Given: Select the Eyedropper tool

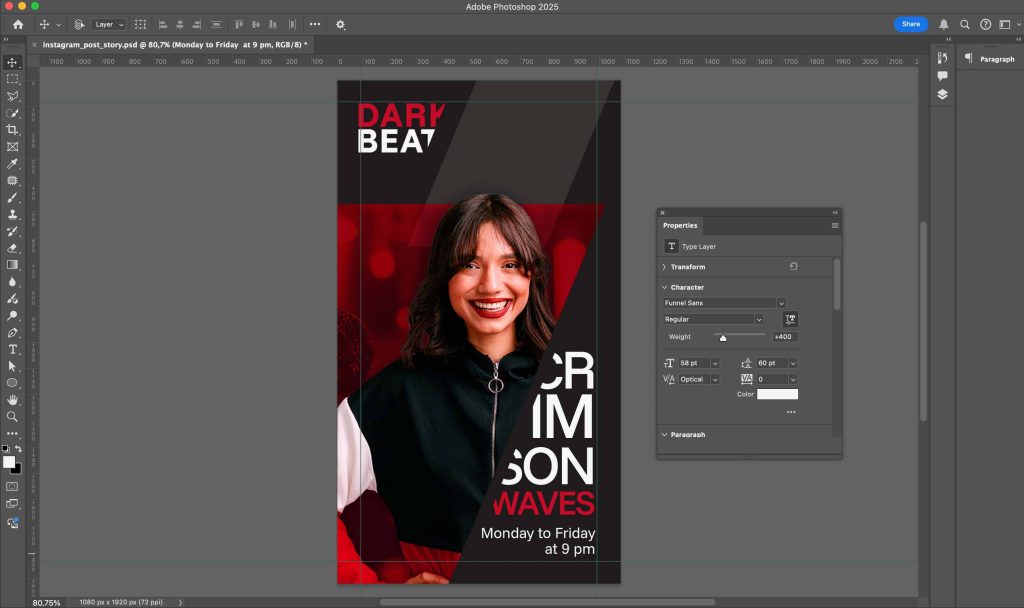Looking at the screenshot, I should pos(13,164).
